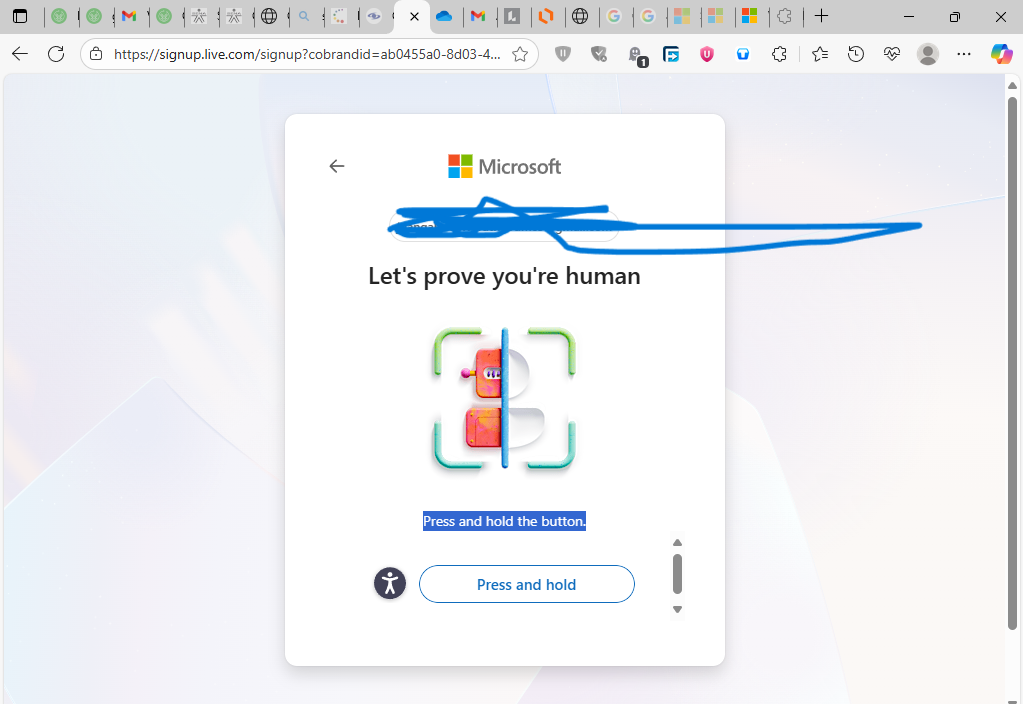
Task: Switch to the magnifier search tab
Action: 304,16
